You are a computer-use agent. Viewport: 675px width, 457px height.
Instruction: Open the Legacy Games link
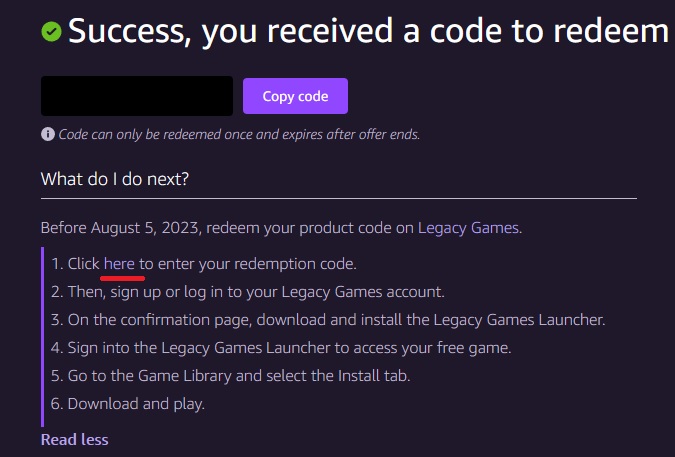pos(468,228)
